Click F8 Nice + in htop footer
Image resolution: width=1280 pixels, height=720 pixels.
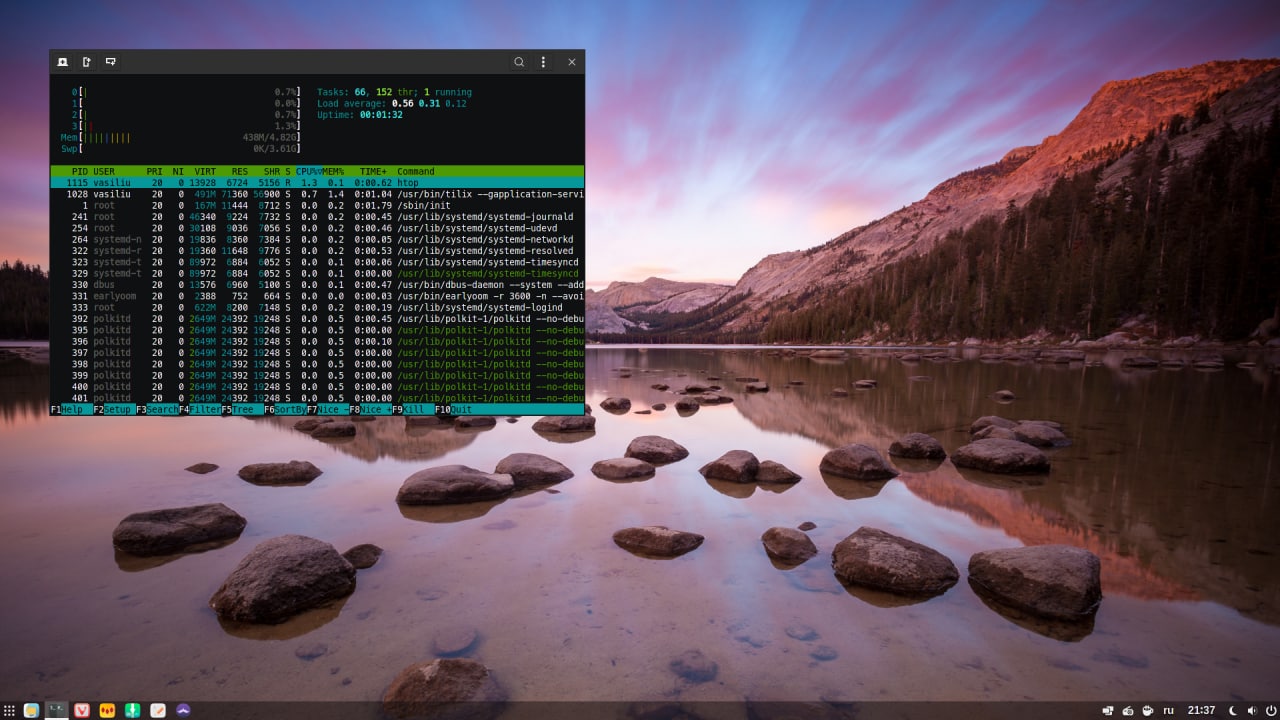pos(370,409)
